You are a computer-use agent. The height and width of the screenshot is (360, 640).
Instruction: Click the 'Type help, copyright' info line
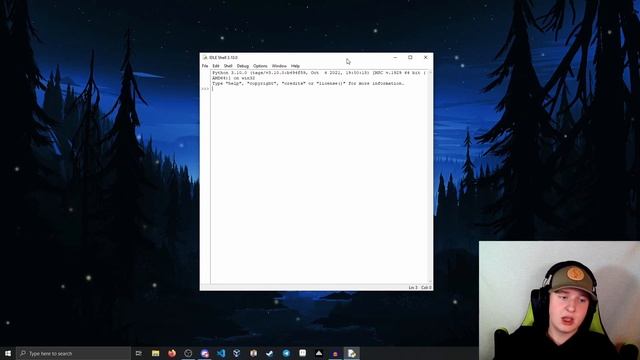point(308,83)
